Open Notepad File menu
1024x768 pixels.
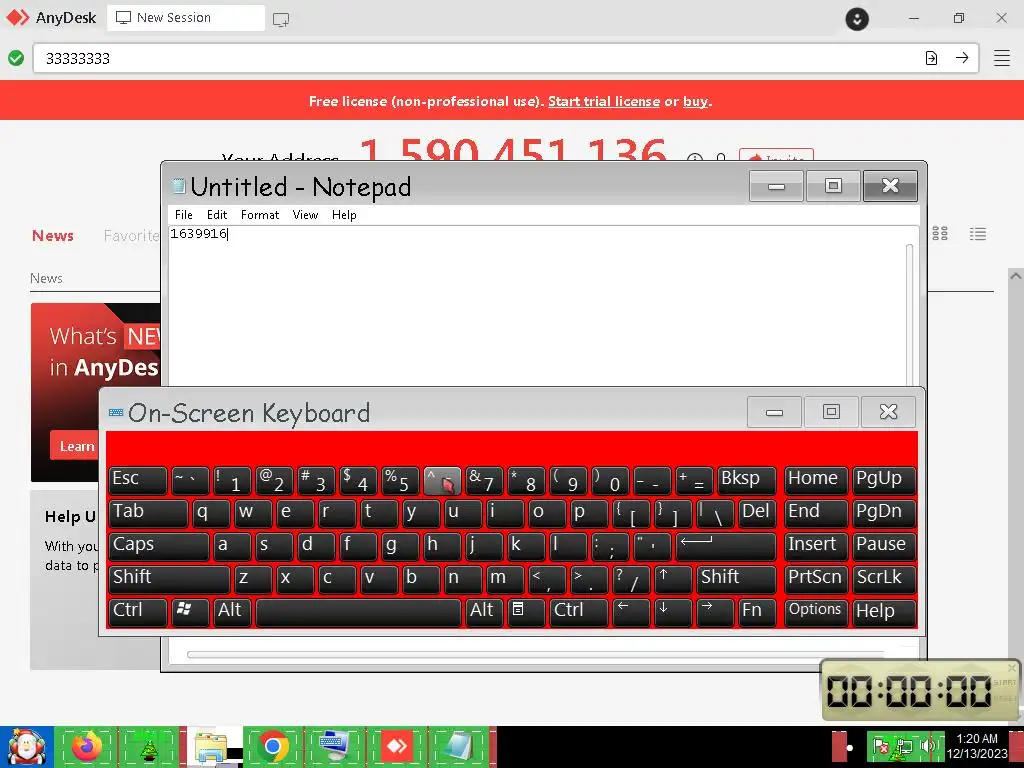[184, 215]
